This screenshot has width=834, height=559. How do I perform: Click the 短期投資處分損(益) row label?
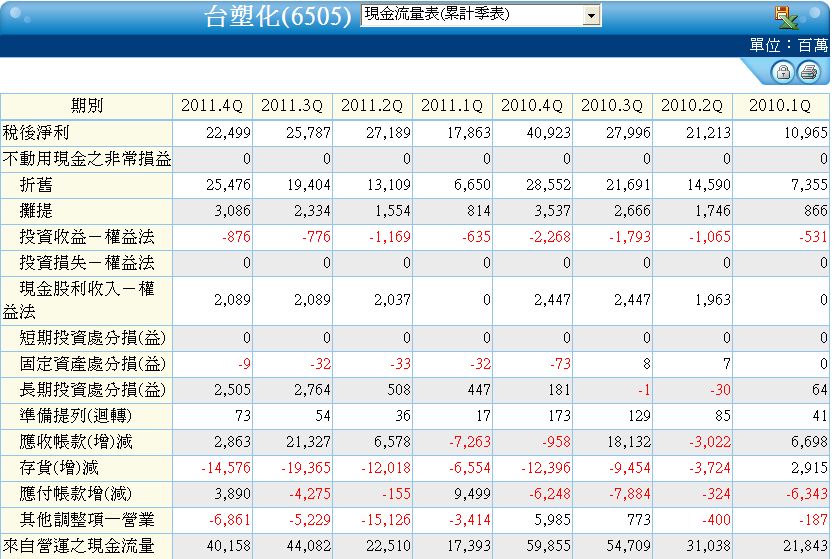pyautogui.click(x=93, y=338)
